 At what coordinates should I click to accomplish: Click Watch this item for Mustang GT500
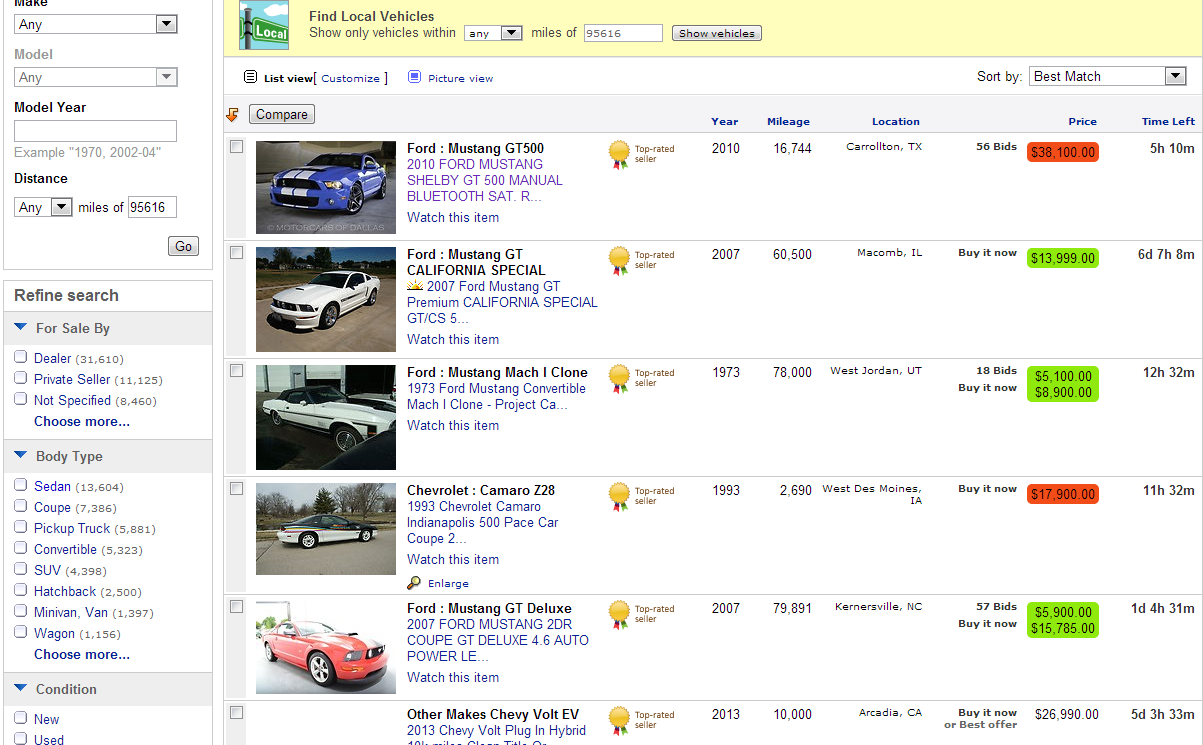pyautogui.click(x=453, y=217)
